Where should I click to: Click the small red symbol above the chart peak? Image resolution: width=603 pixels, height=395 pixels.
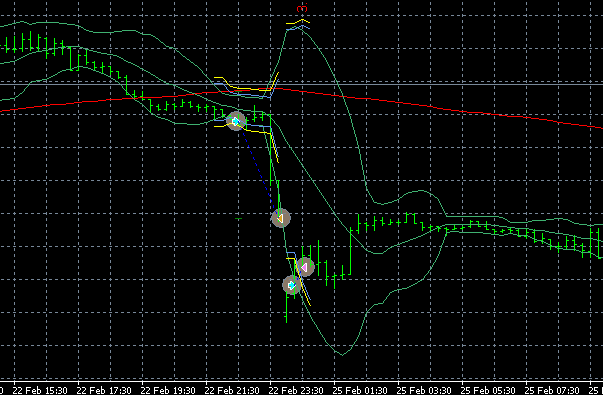(302, 8)
